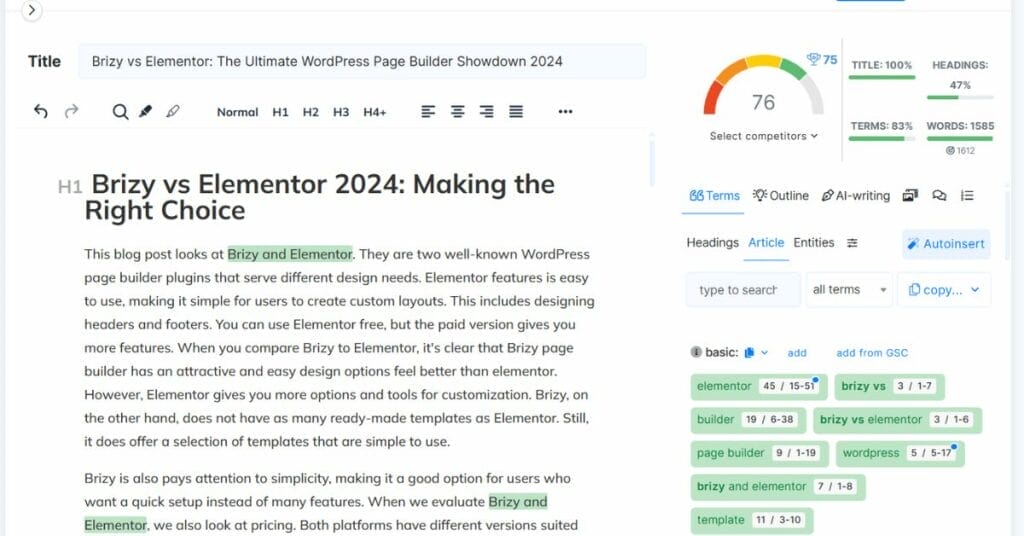Screen dimensions: 1024x536
Task: Apply Normal paragraph style
Action: point(238,112)
